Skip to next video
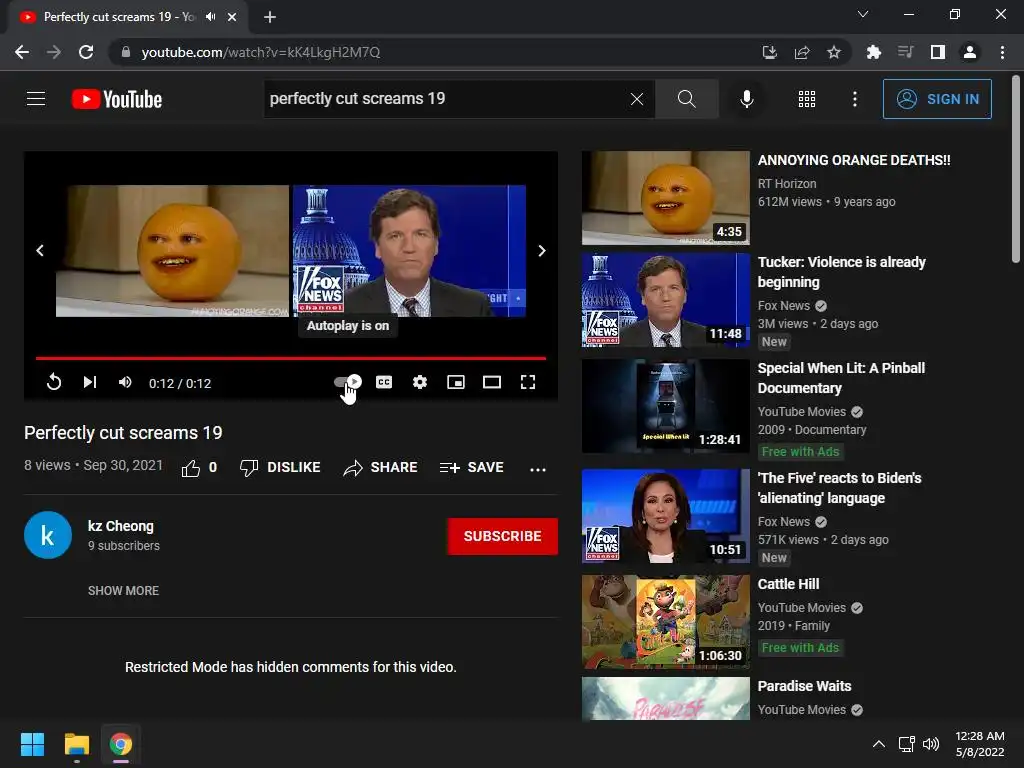1024x768 pixels. [89, 382]
